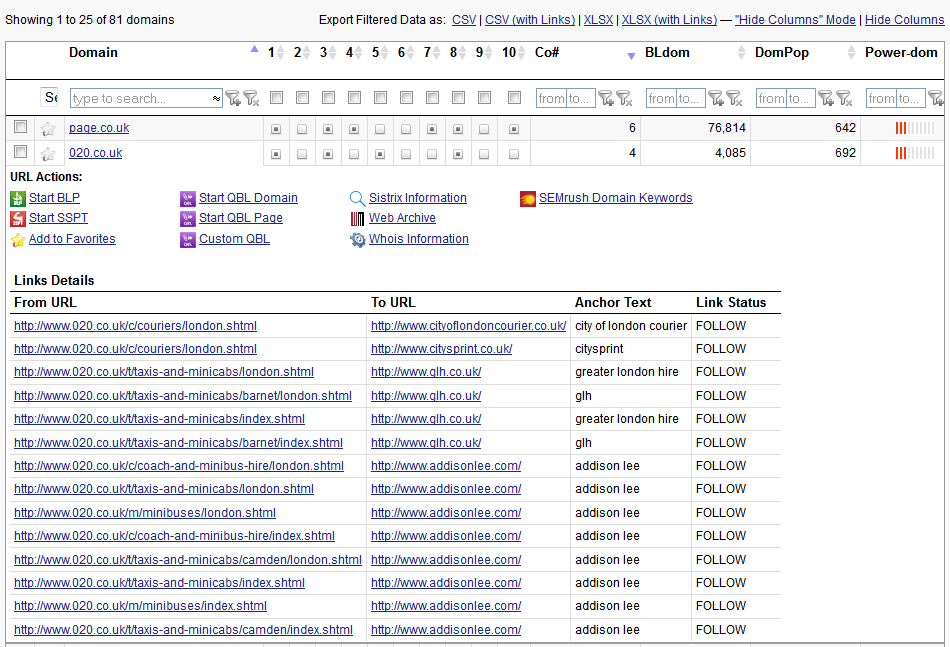Click the DomPop "from" filter field
The height and width of the screenshot is (647, 950).
[771, 98]
